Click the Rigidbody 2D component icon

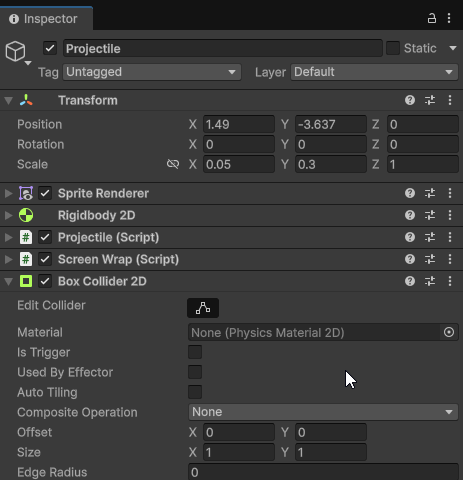click(26, 215)
